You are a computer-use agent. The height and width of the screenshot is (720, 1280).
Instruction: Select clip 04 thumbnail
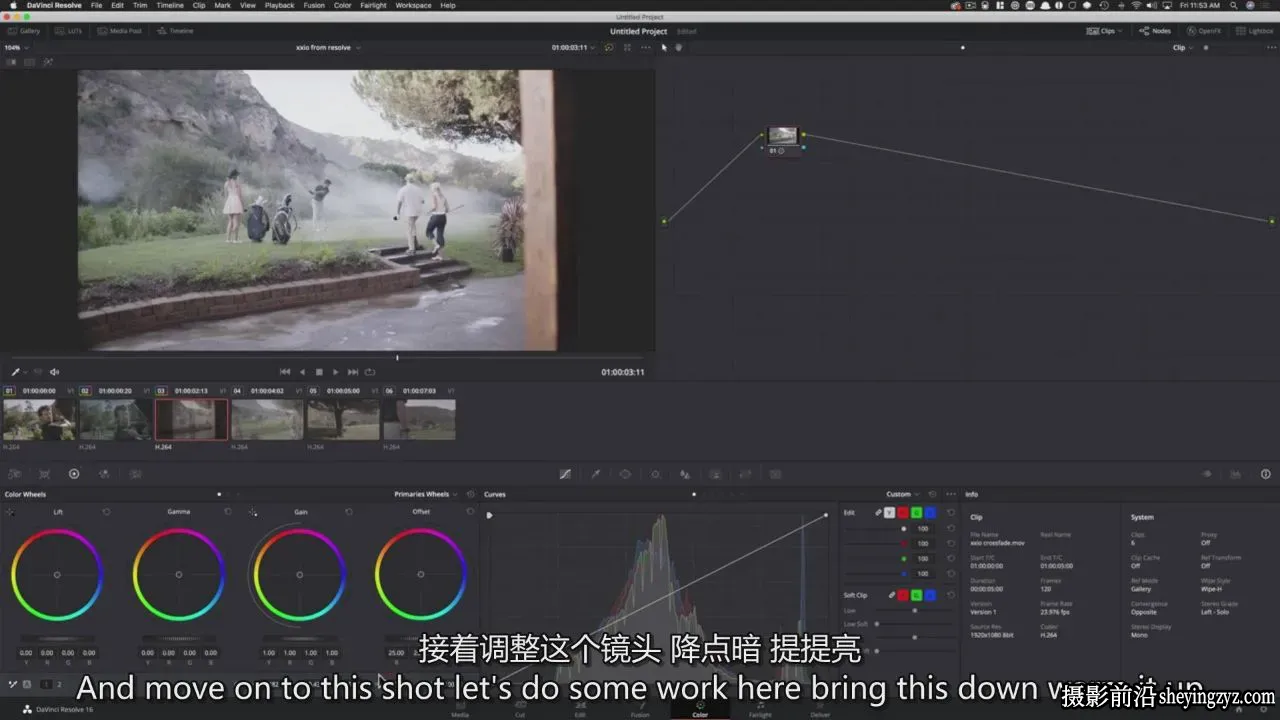point(267,420)
